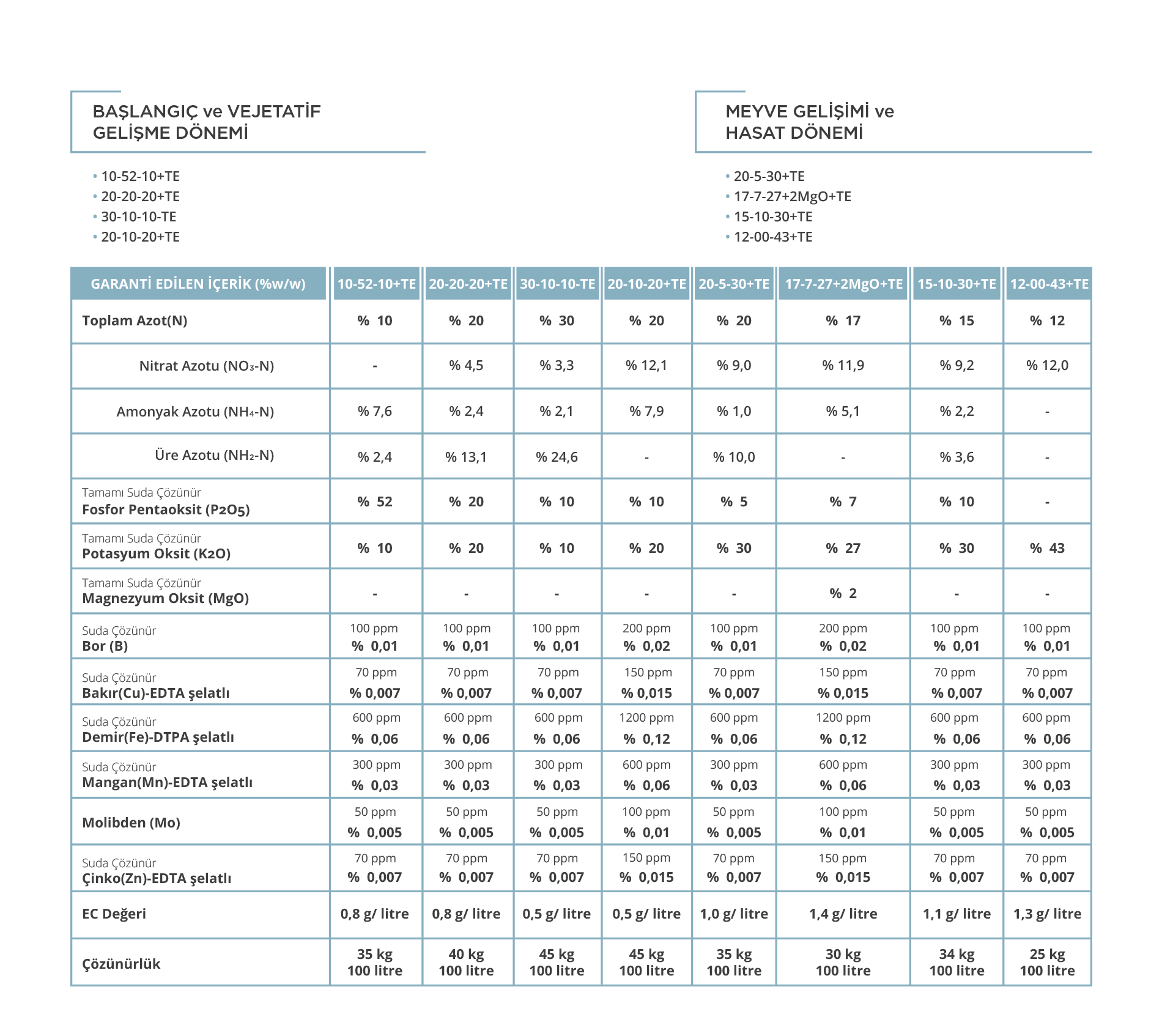Click the '1,1 g/ litre' EC value

coord(957,914)
